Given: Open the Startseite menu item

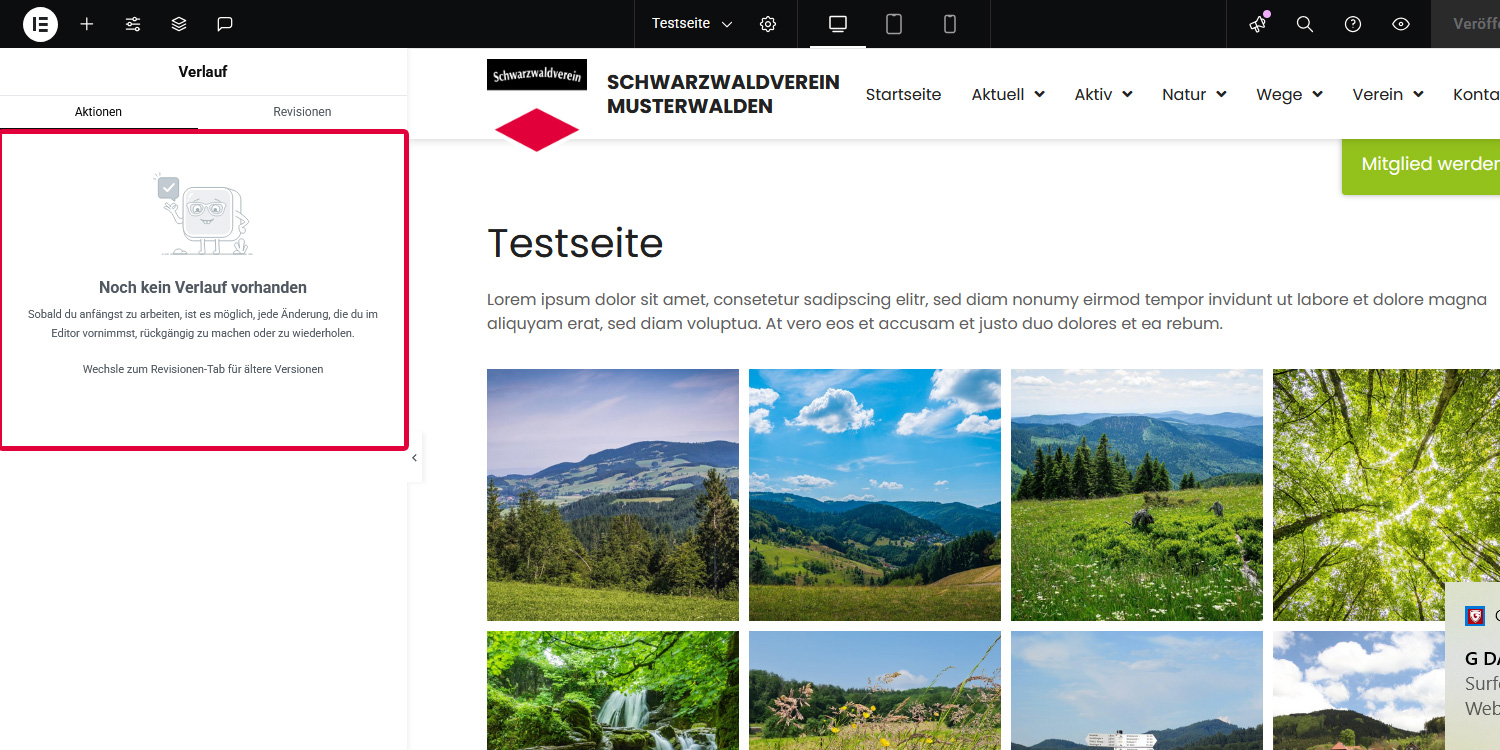Looking at the screenshot, I should [x=903, y=94].
